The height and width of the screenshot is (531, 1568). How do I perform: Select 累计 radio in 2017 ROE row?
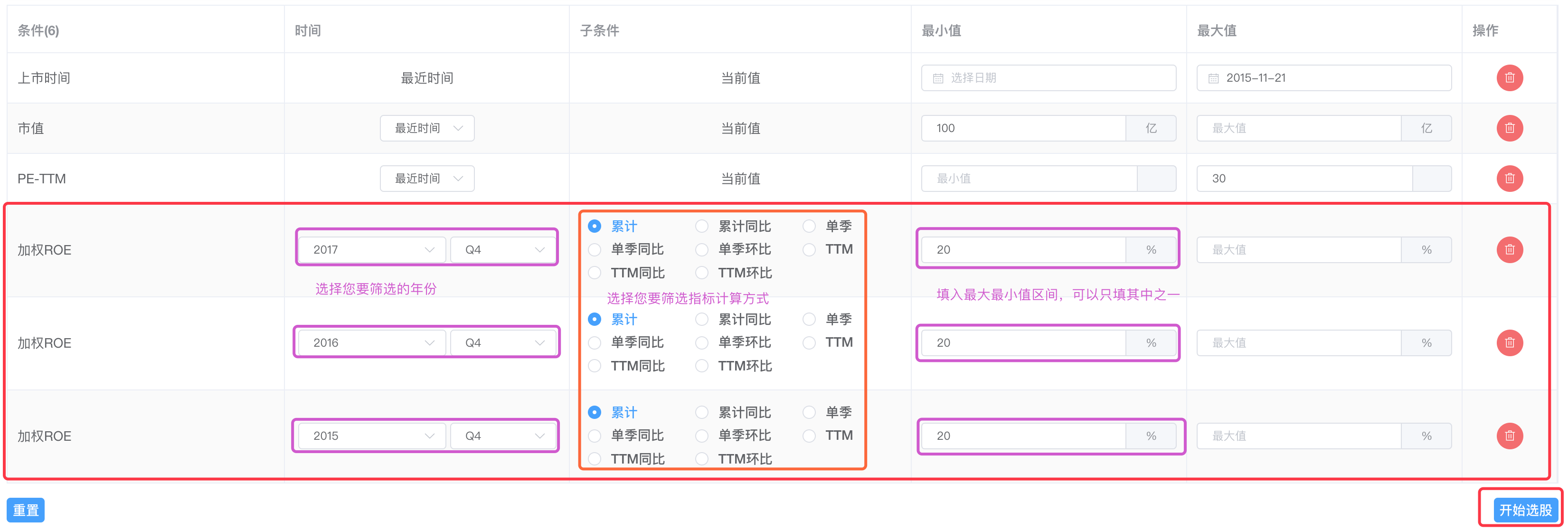click(595, 227)
